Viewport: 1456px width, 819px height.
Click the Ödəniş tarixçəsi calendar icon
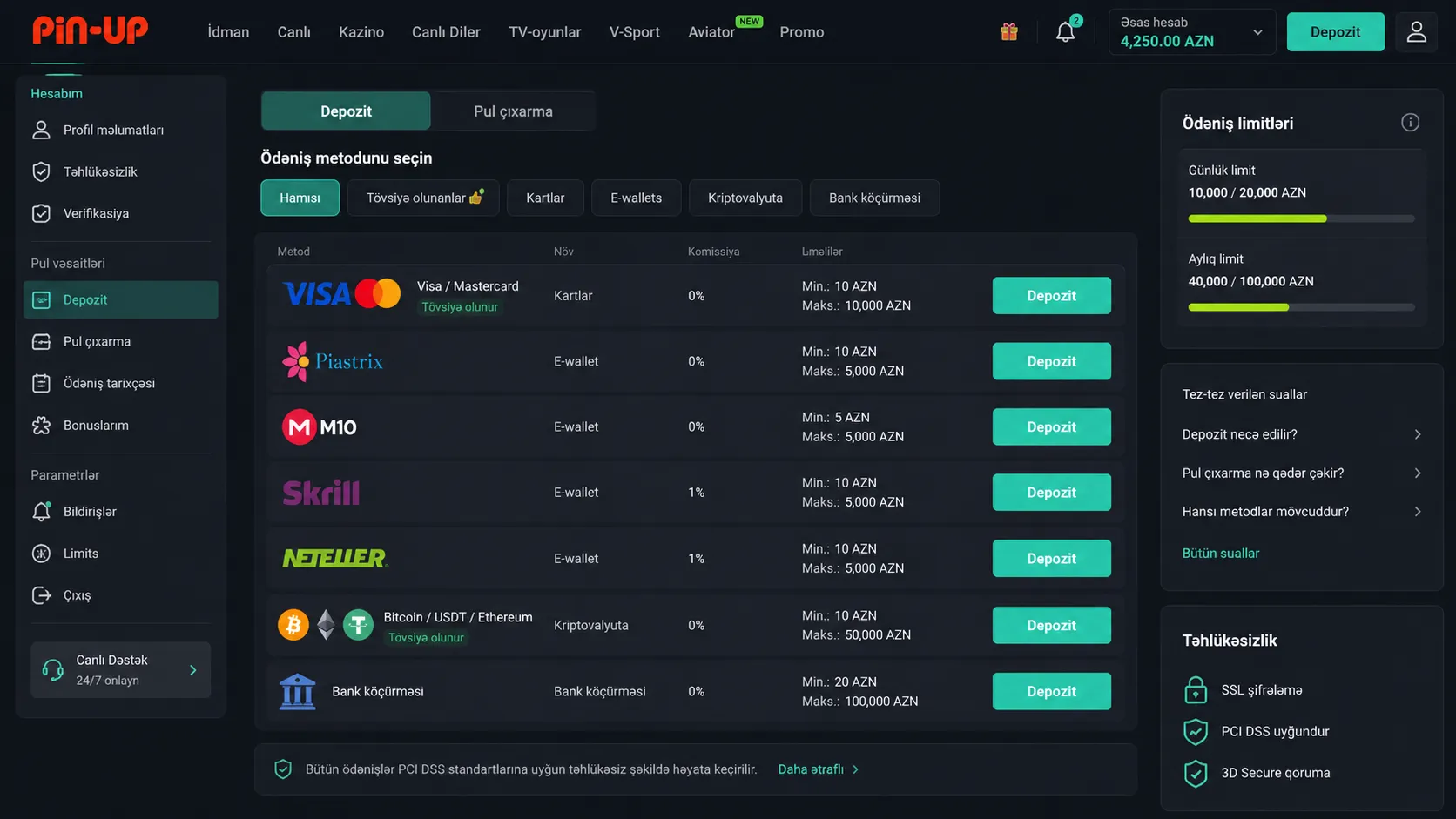point(41,384)
